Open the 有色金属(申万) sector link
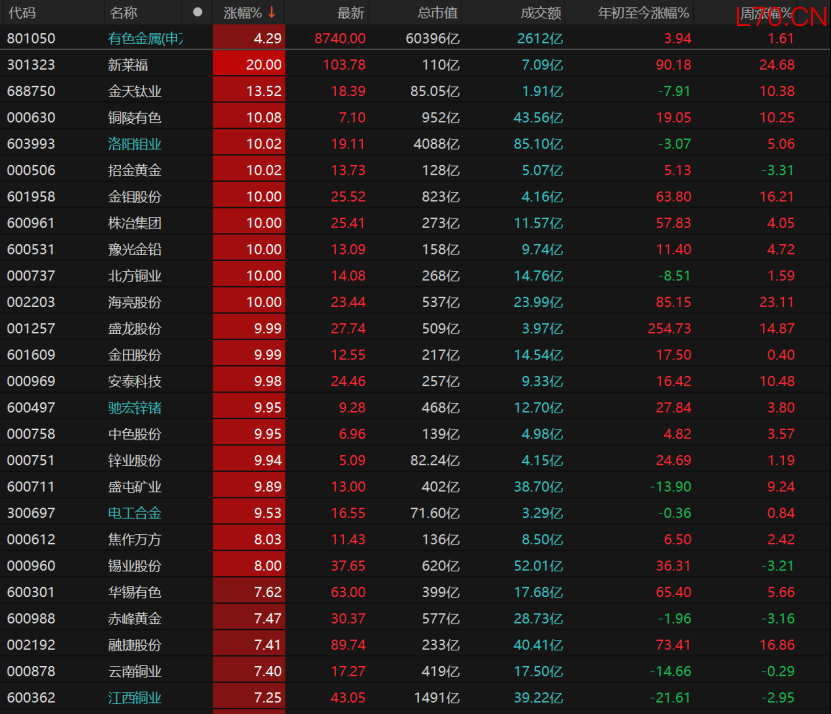Image resolution: width=831 pixels, height=714 pixels. pyautogui.click(x=146, y=38)
